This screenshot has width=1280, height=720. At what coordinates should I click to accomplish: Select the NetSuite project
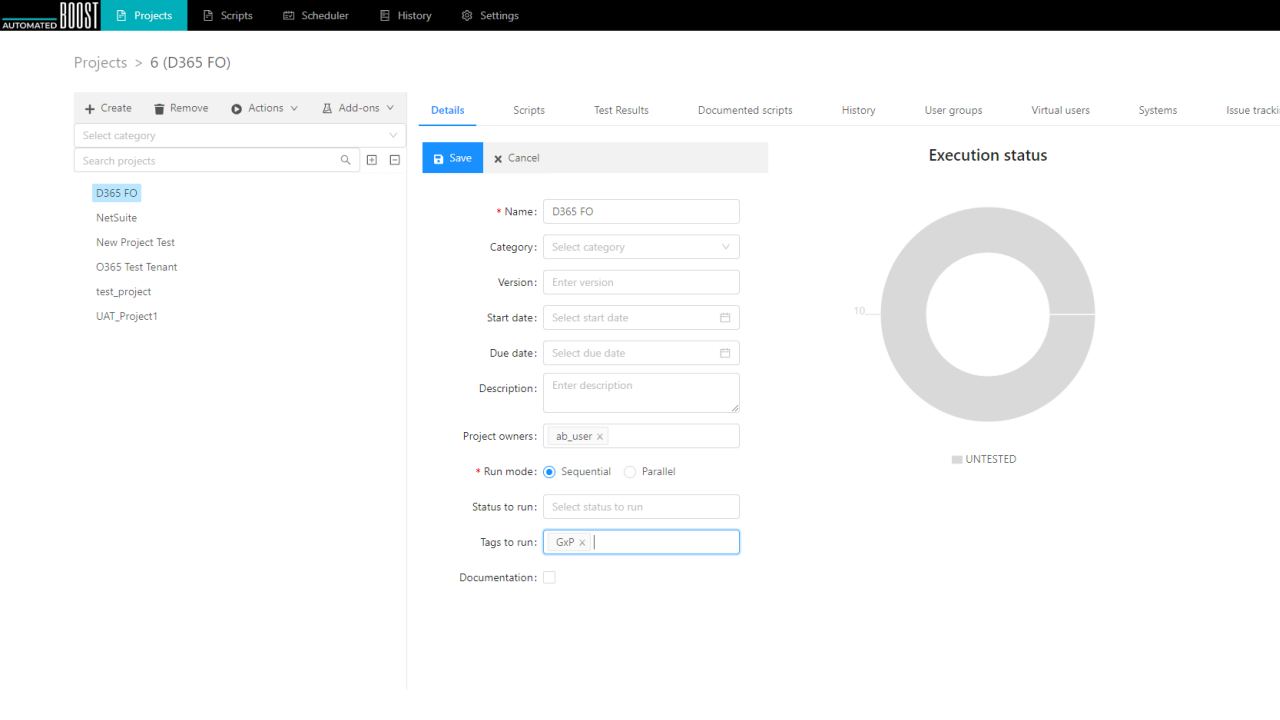117,218
